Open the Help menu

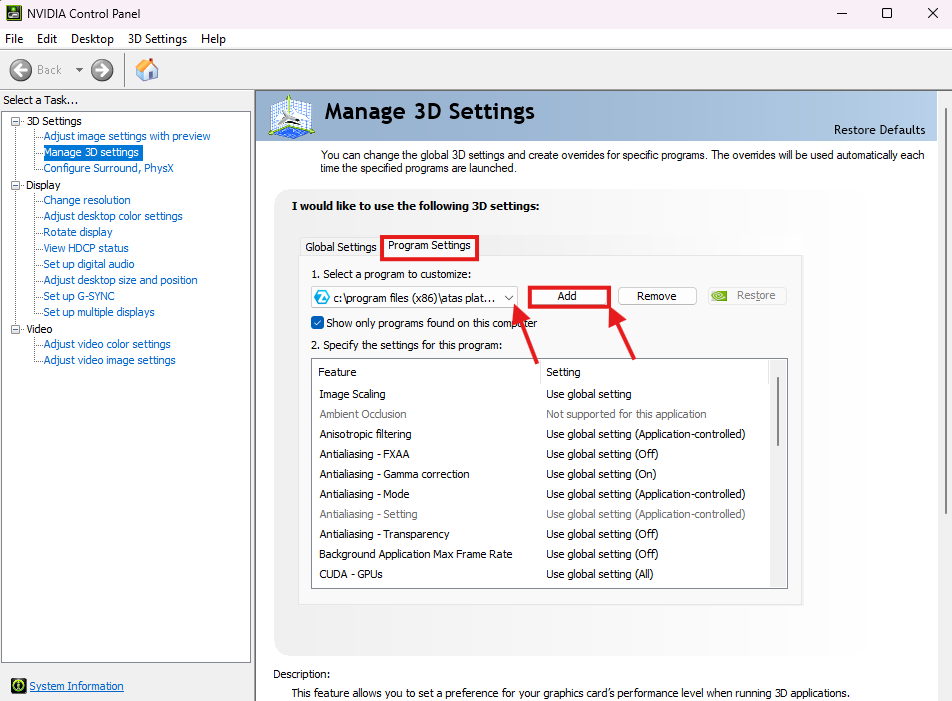coord(213,39)
